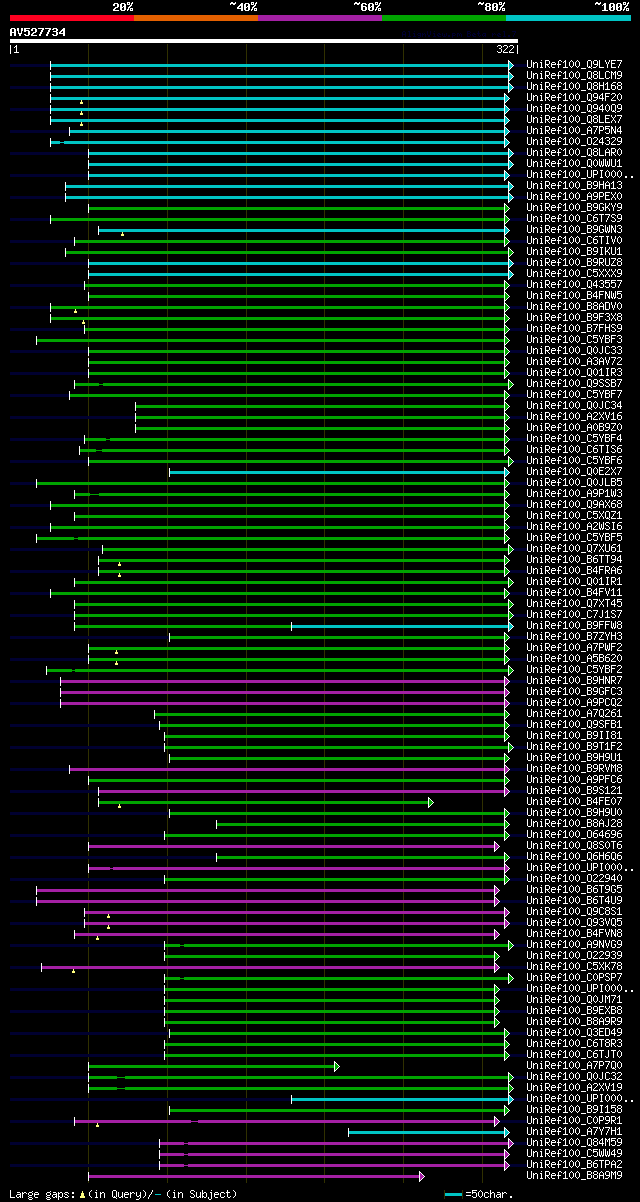Click the UniRef100_B9S121 label

pyautogui.click(x=574, y=790)
